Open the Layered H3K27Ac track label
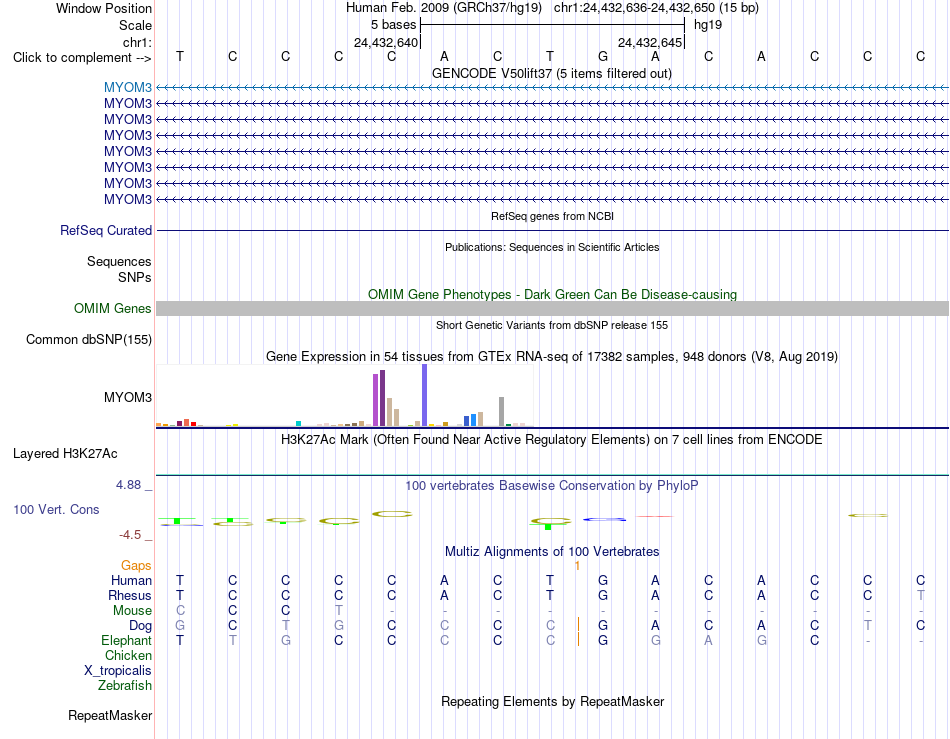This screenshot has width=950, height=739. (65, 454)
